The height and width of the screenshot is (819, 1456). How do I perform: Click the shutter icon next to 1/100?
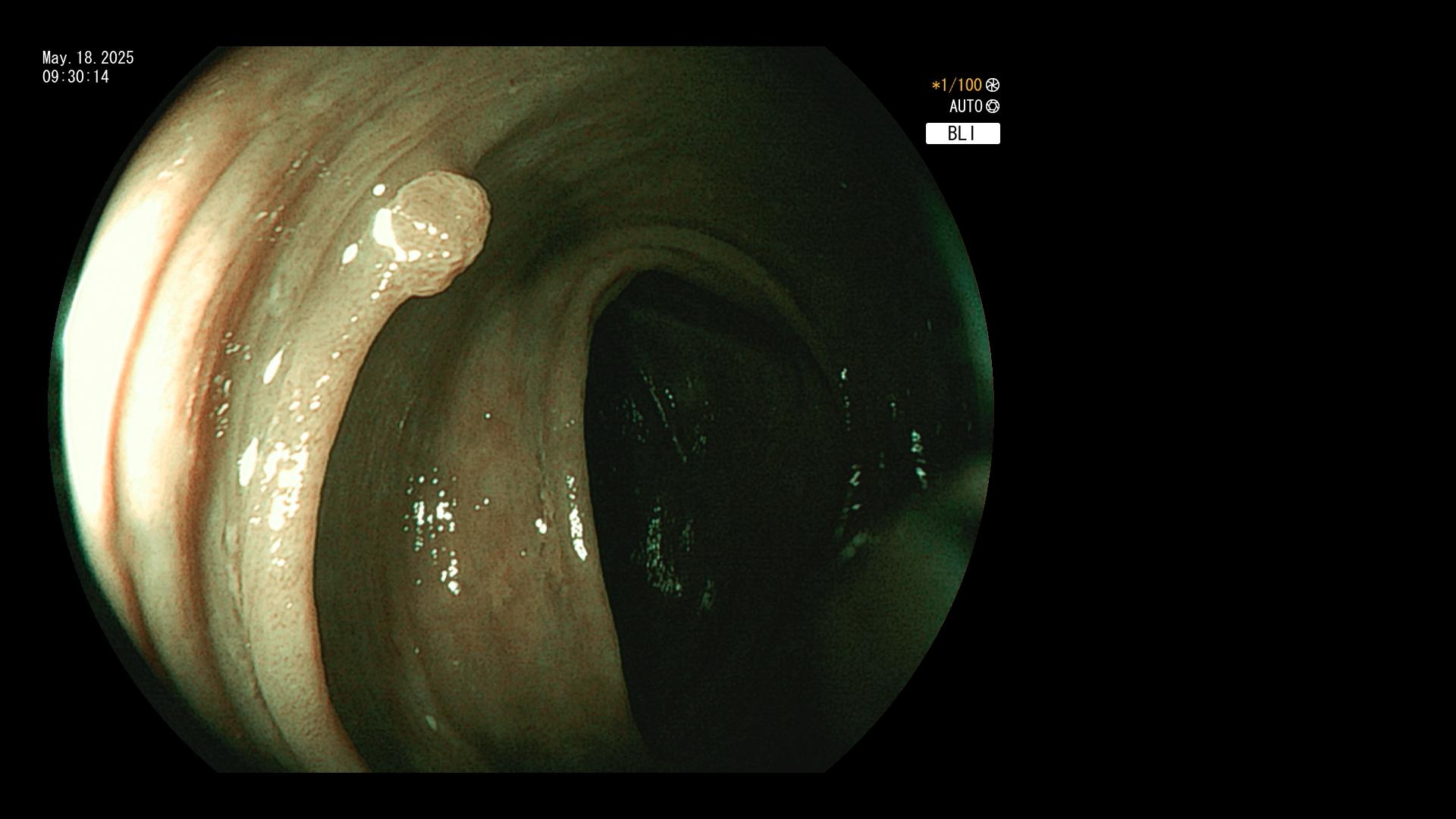click(x=993, y=86)
